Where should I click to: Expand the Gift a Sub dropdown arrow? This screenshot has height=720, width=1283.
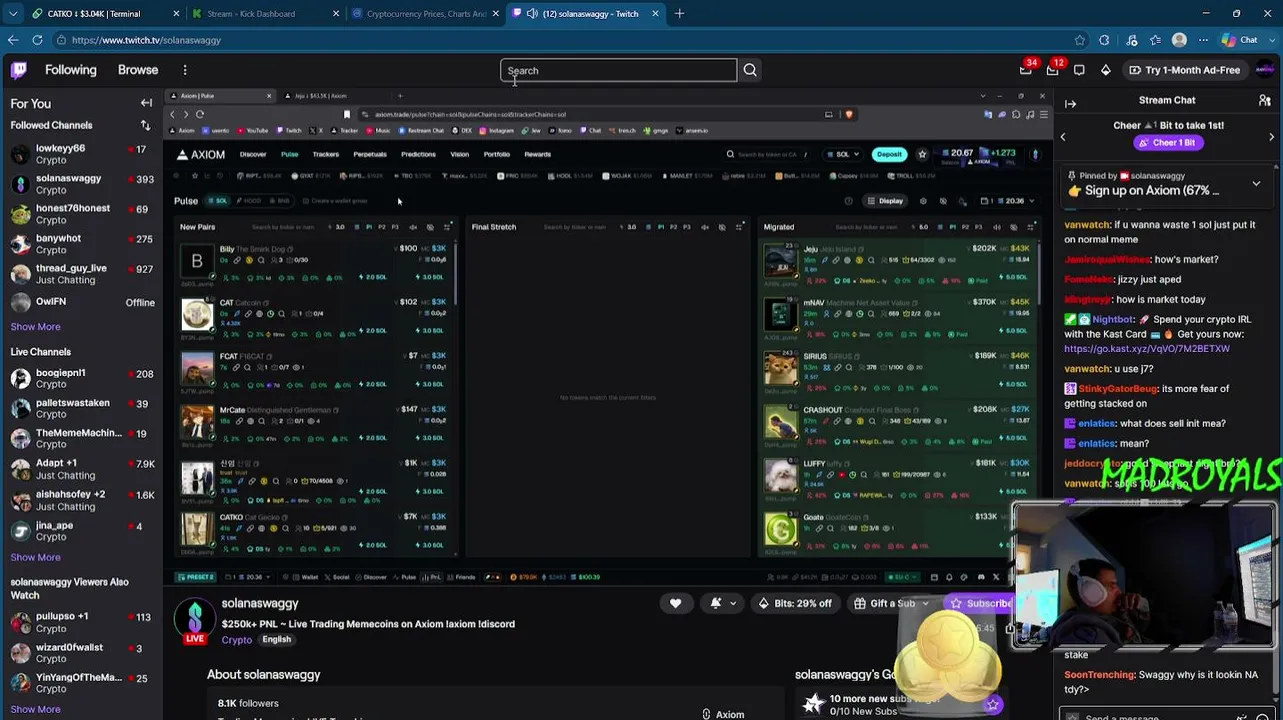pyautogui.click(x=925, y=603)
